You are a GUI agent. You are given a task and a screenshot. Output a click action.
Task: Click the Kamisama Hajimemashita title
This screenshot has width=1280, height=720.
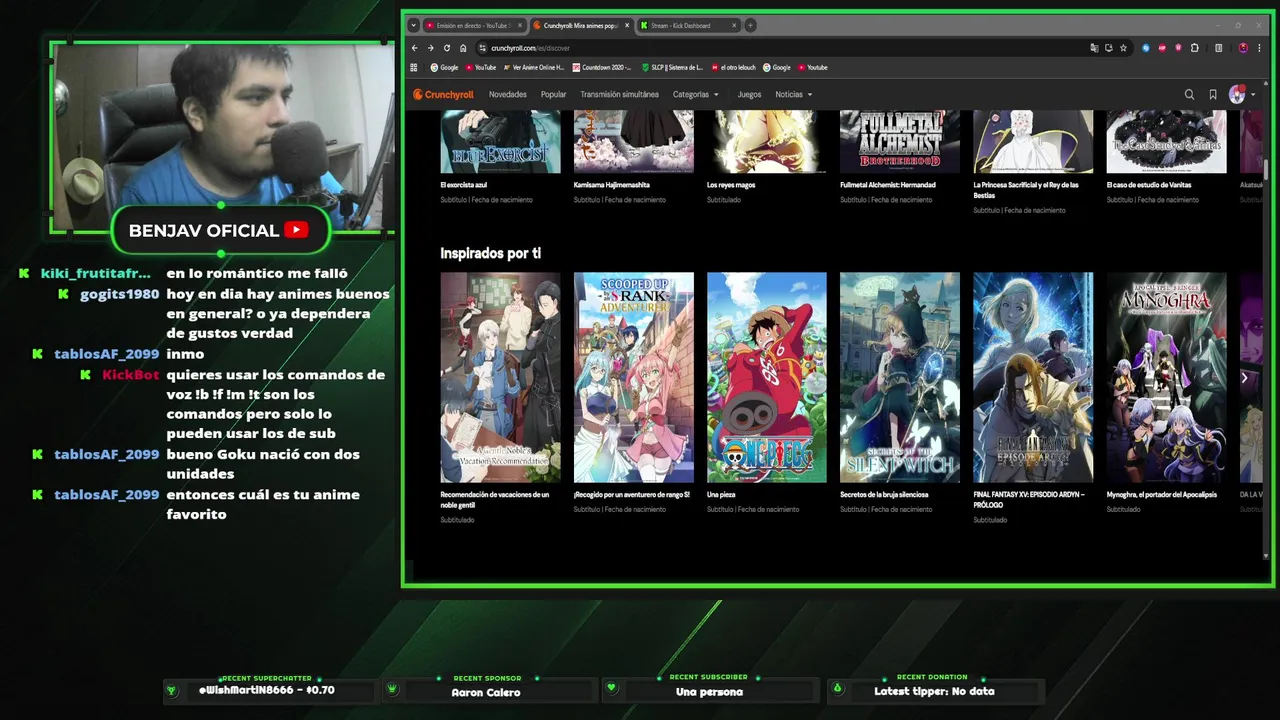pos(611,185)
